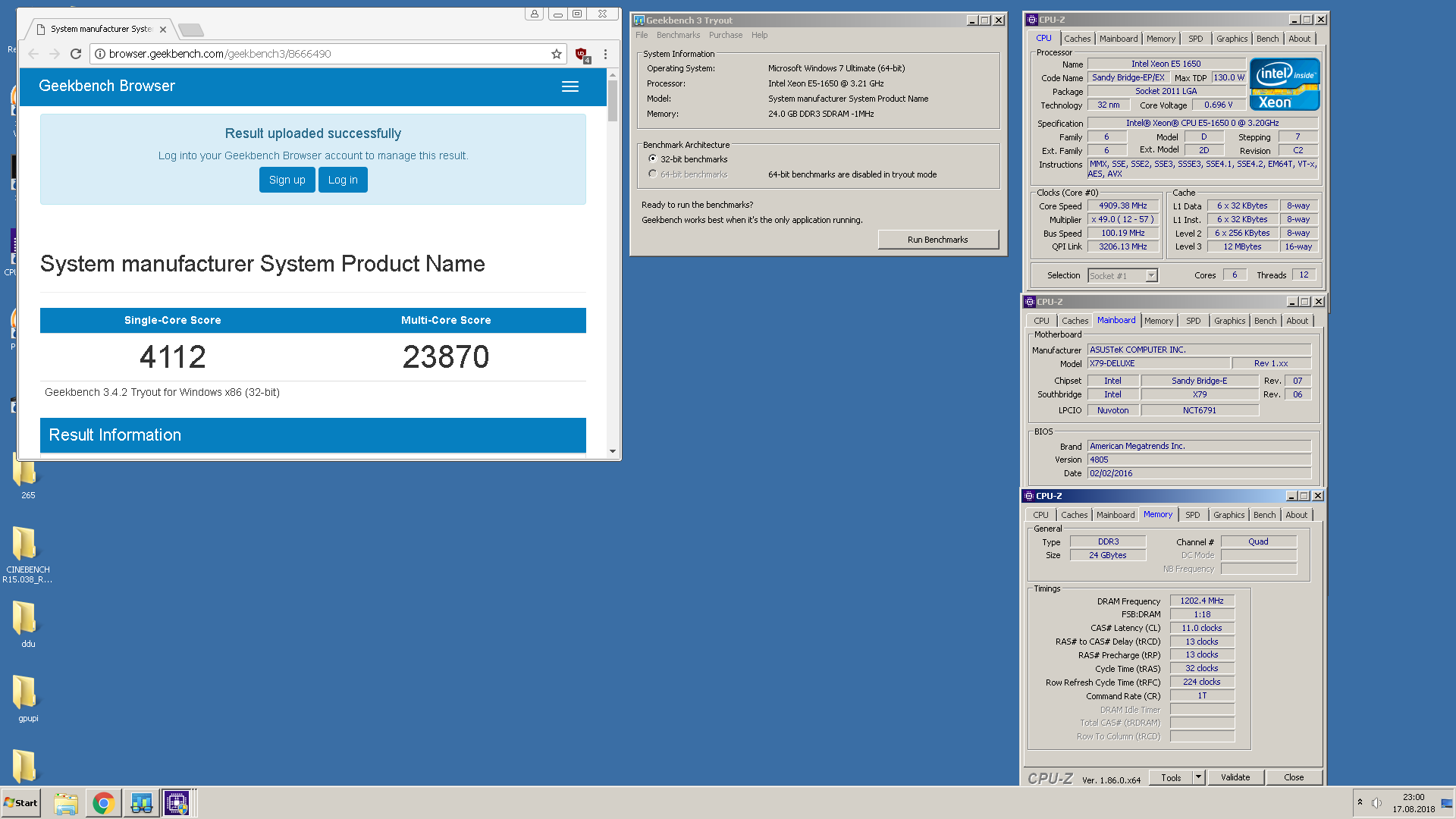This screenshot has width=1456, height=819.
Task: Click the scrollbar down arrow in browser
Action: point(613,451)
